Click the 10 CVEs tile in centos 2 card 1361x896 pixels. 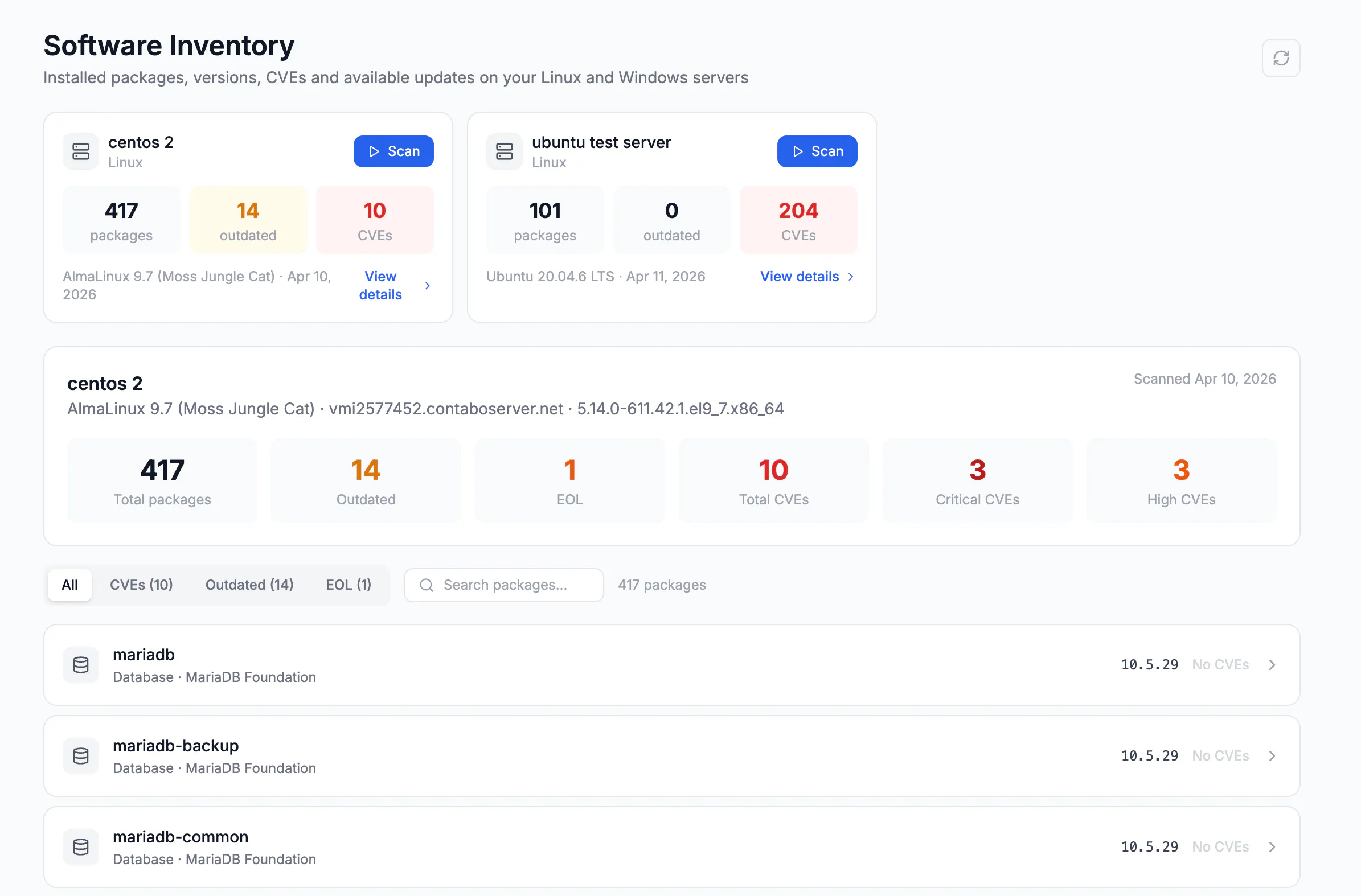point(375,220)
